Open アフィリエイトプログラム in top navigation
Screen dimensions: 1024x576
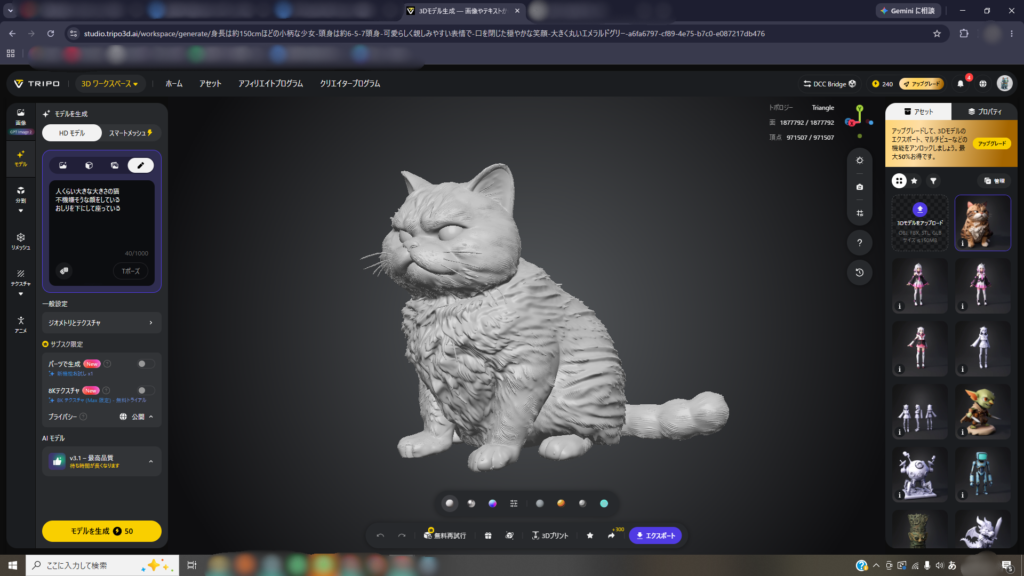270,84
